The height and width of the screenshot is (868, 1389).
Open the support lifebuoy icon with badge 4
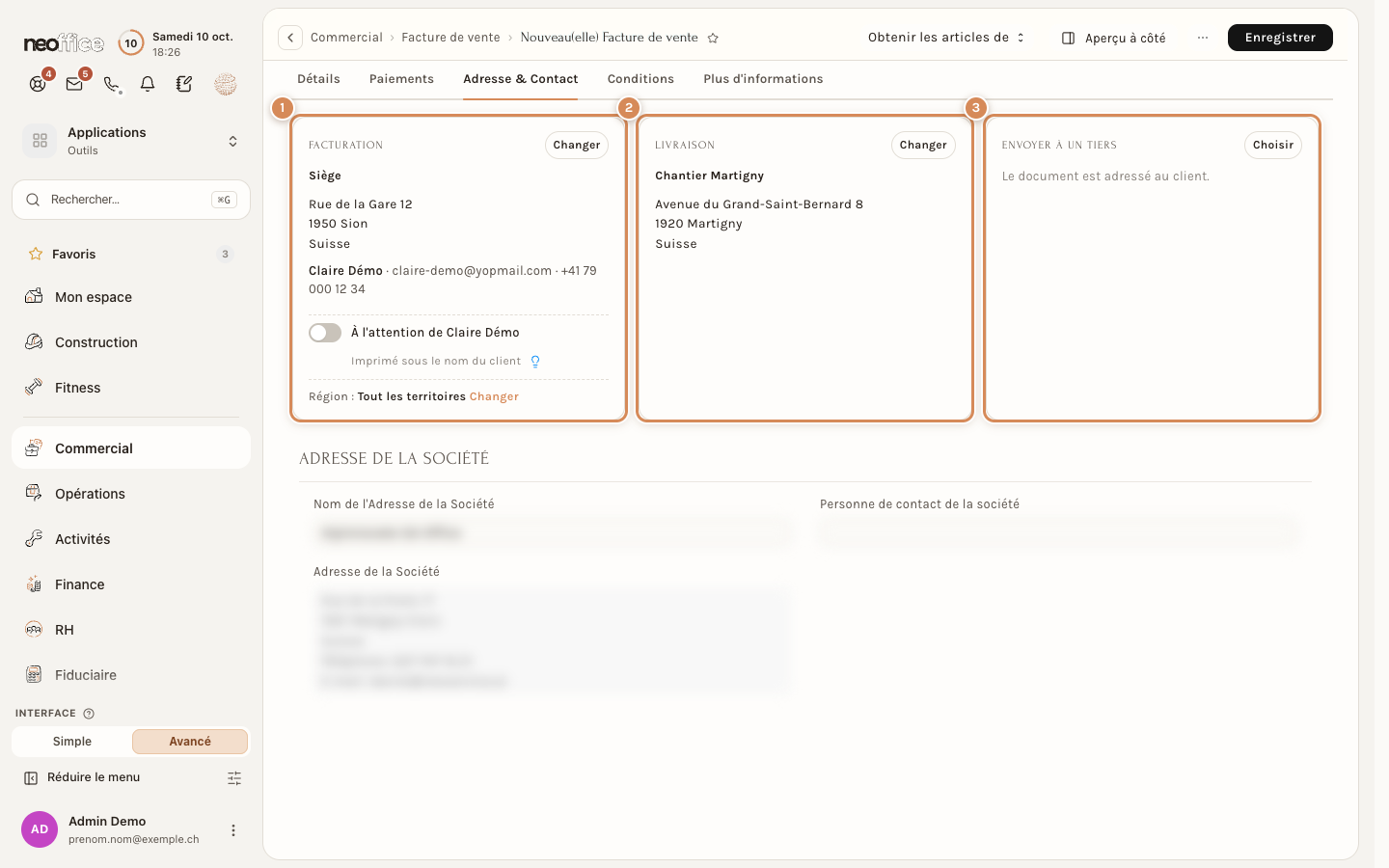pyautogui.click(x=38, y=84)
